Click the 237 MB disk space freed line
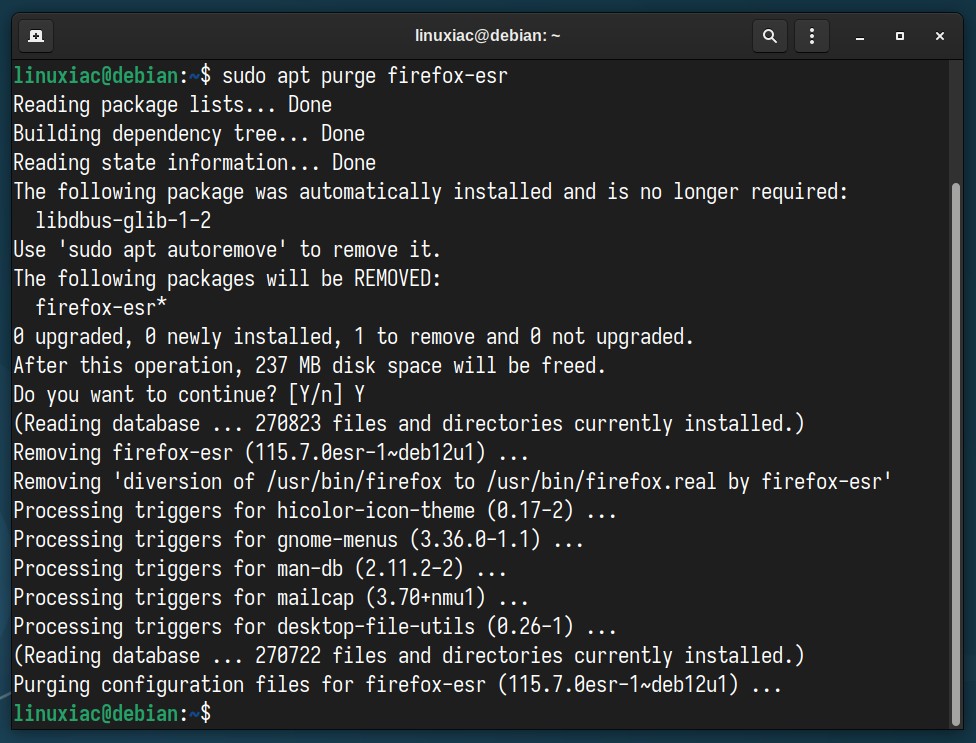 click(x=309, y=365)
